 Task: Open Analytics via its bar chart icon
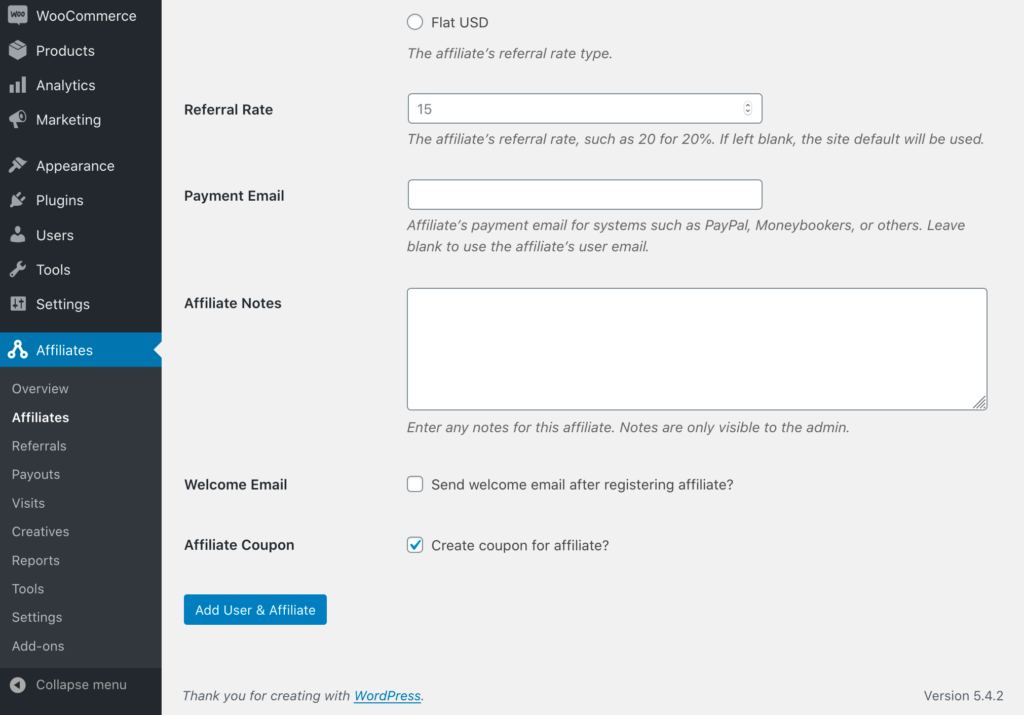[17, 86]
